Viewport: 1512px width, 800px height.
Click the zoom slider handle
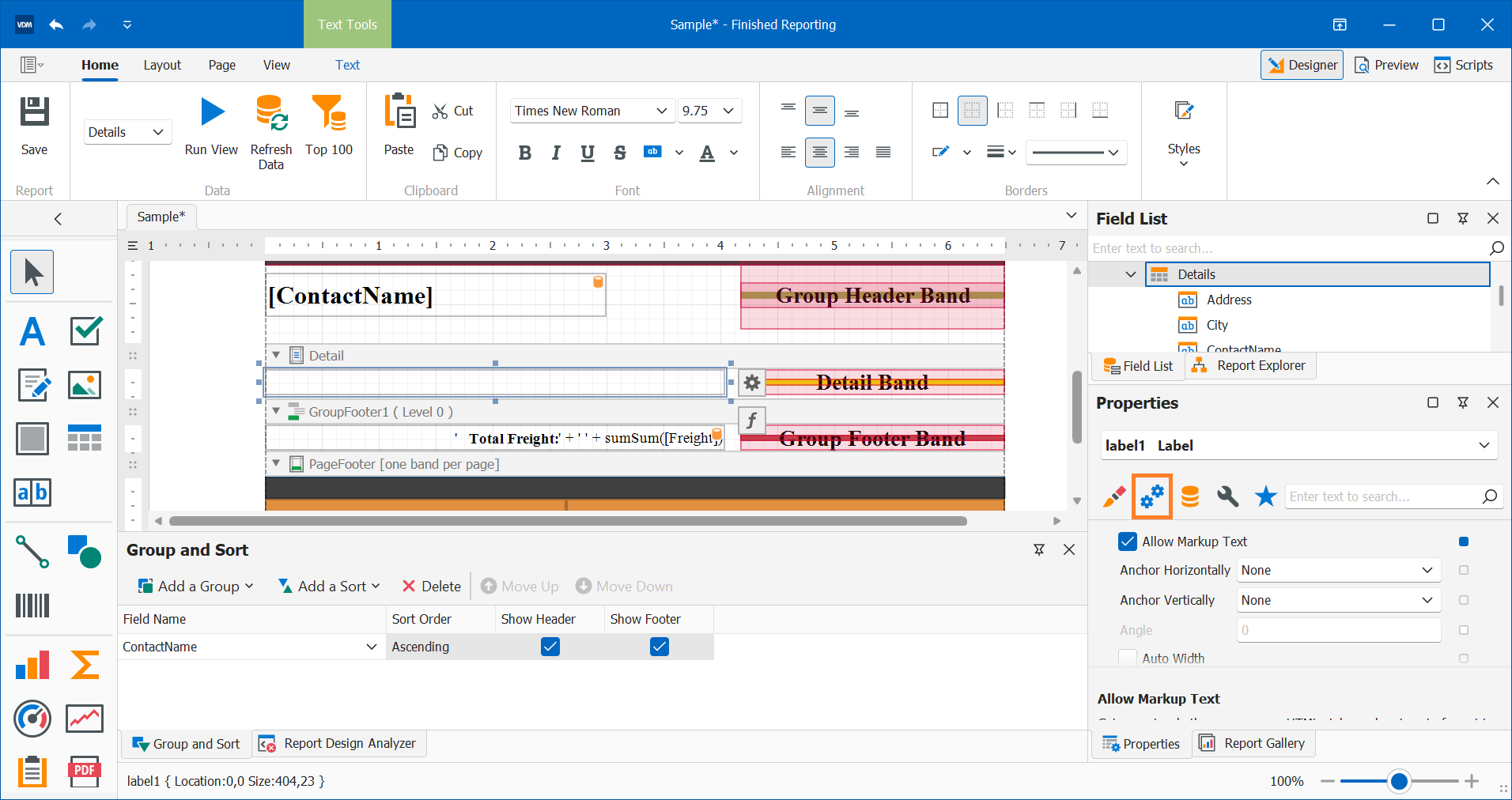1399,781
